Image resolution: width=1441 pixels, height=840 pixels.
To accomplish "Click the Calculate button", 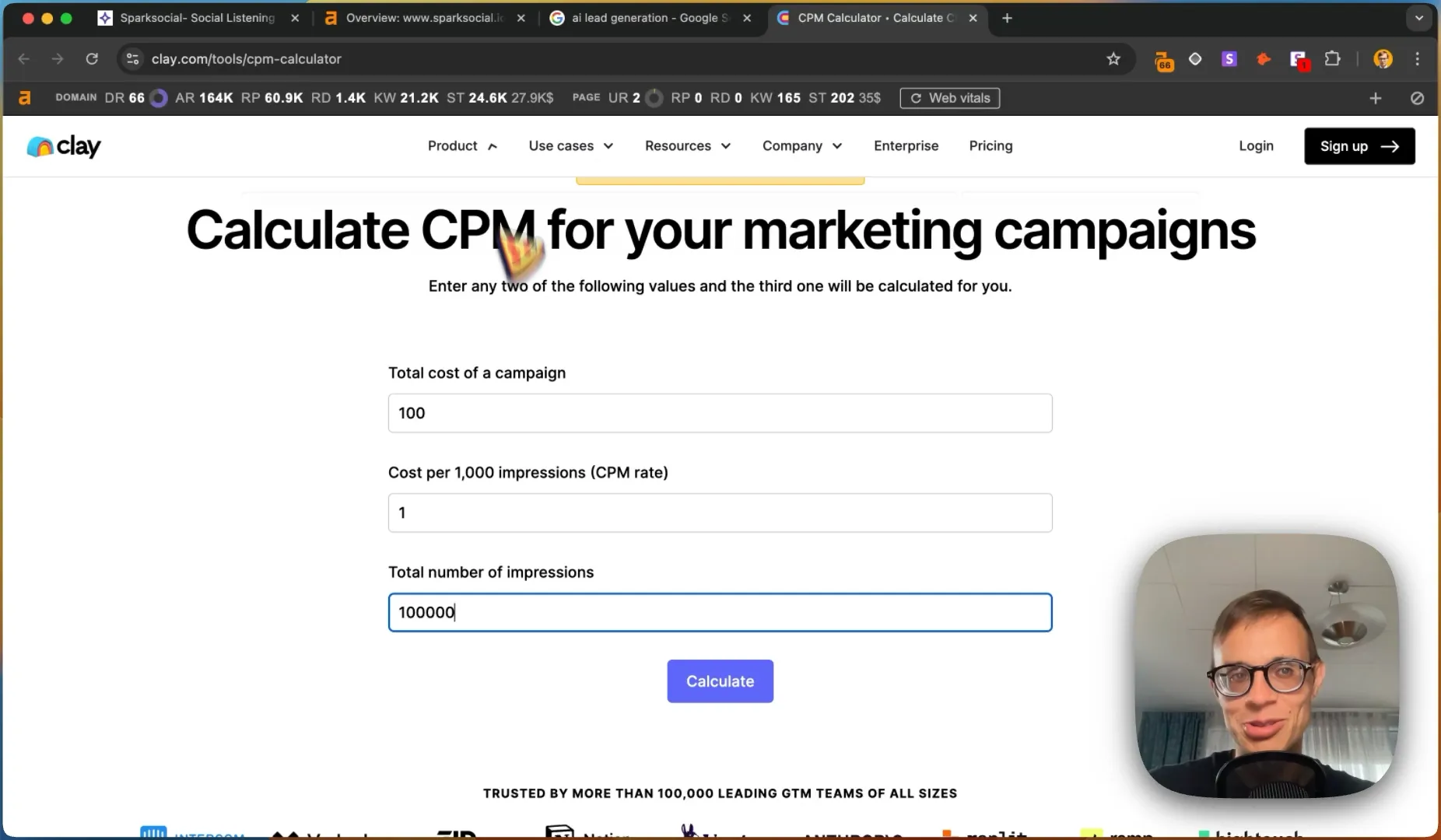I will 720,681.
